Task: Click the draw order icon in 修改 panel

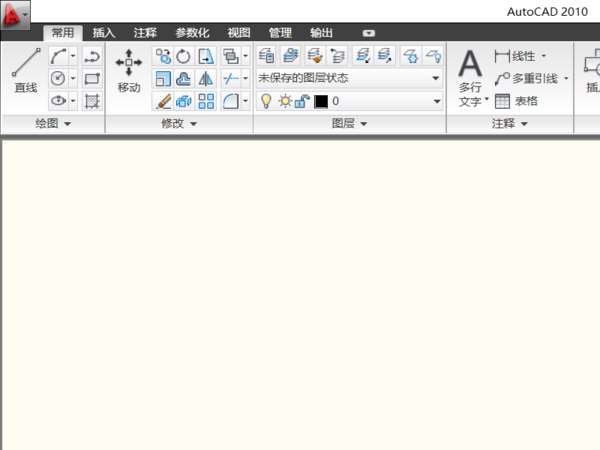Action: (x=231, y=56)
